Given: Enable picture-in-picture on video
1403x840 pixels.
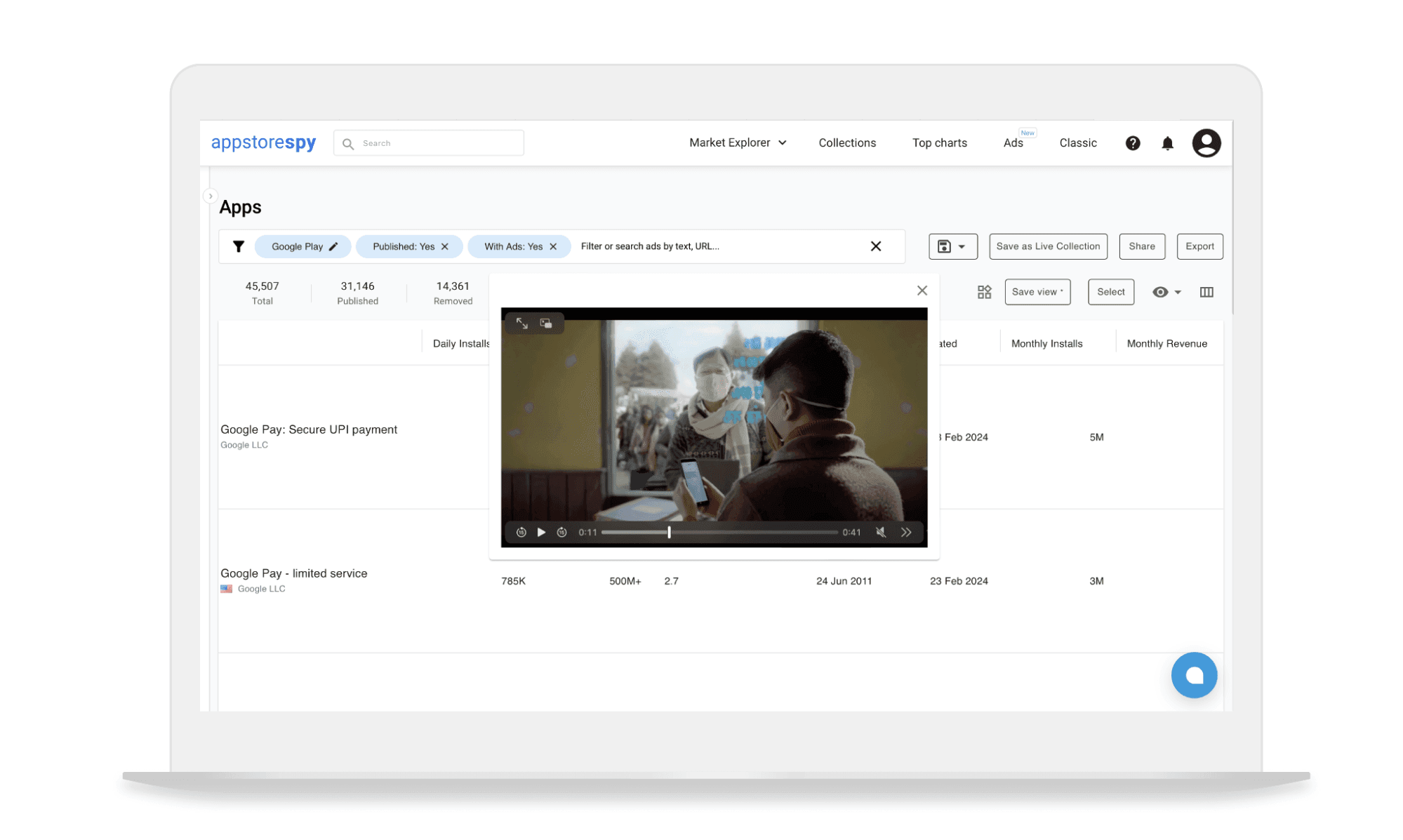Looking at the screenshot, I should pos(546,323).
